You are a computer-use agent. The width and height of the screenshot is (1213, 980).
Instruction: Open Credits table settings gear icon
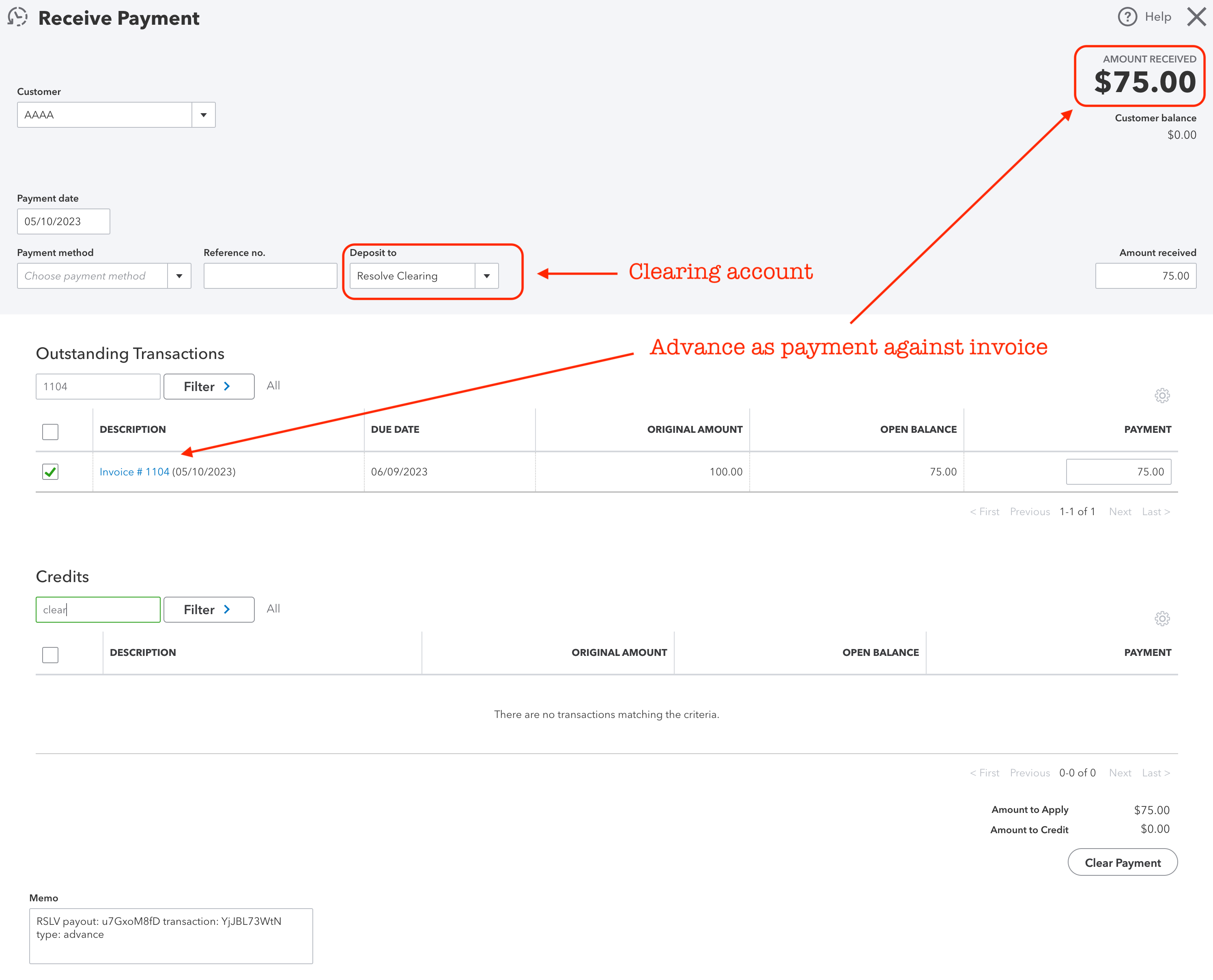(1161, 618)
